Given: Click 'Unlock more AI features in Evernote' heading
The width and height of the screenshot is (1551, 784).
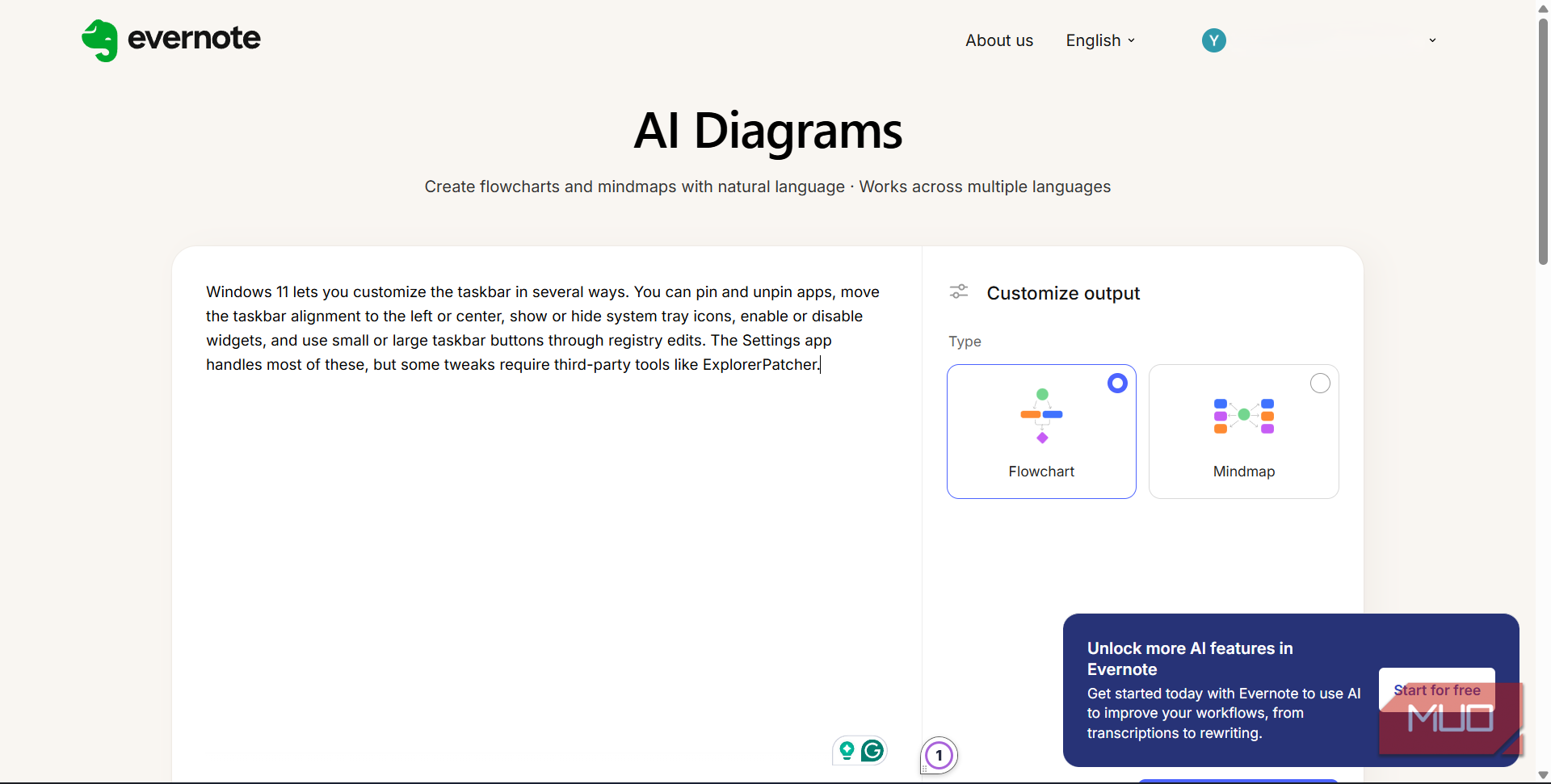Looking at the screenshot, I should coord(1190,659).
